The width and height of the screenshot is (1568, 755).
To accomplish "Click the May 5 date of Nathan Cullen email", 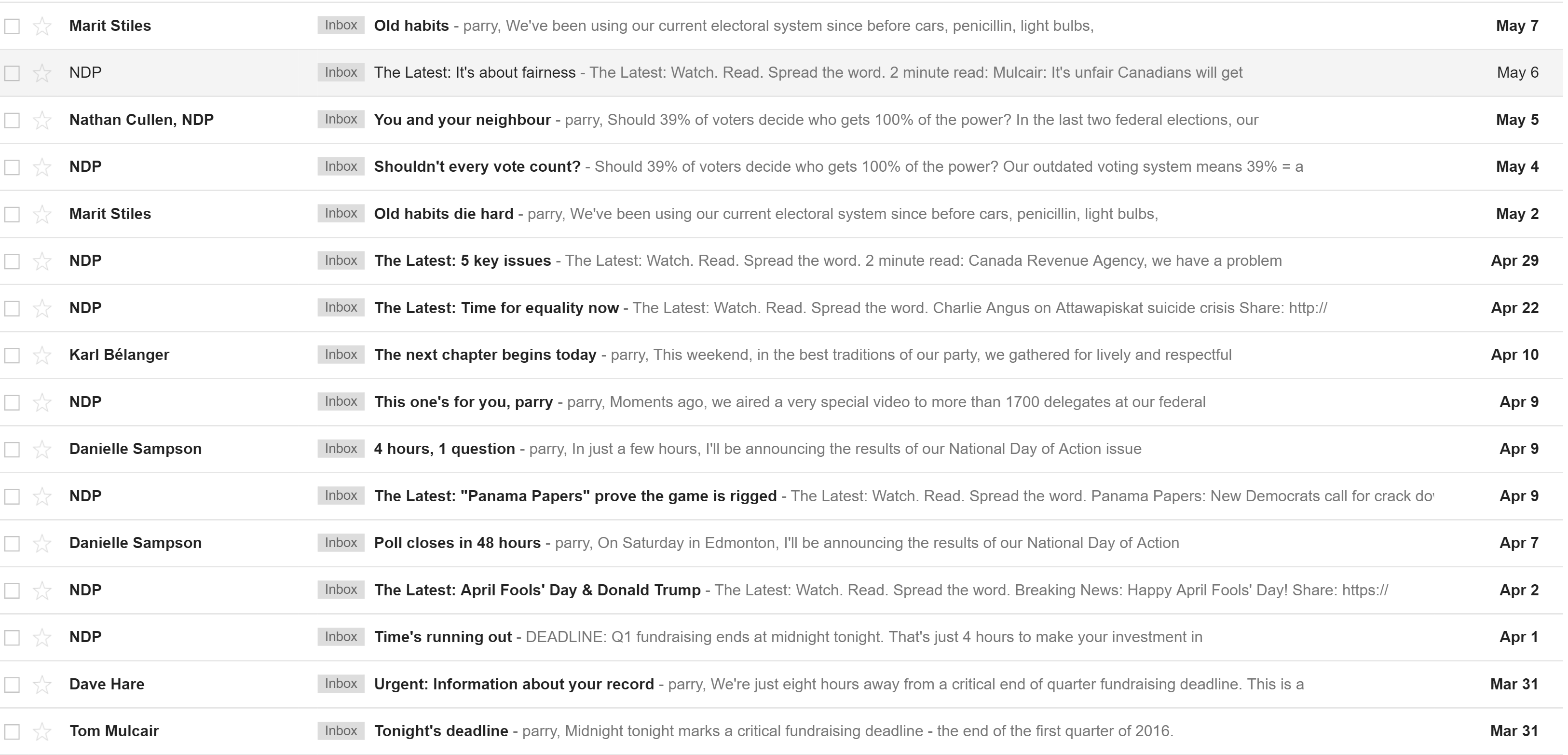I will click(x=1517, y=120).
